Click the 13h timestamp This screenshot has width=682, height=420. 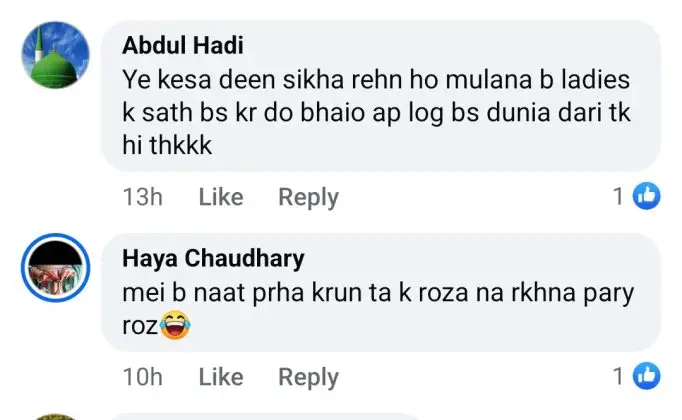(142, 198)
